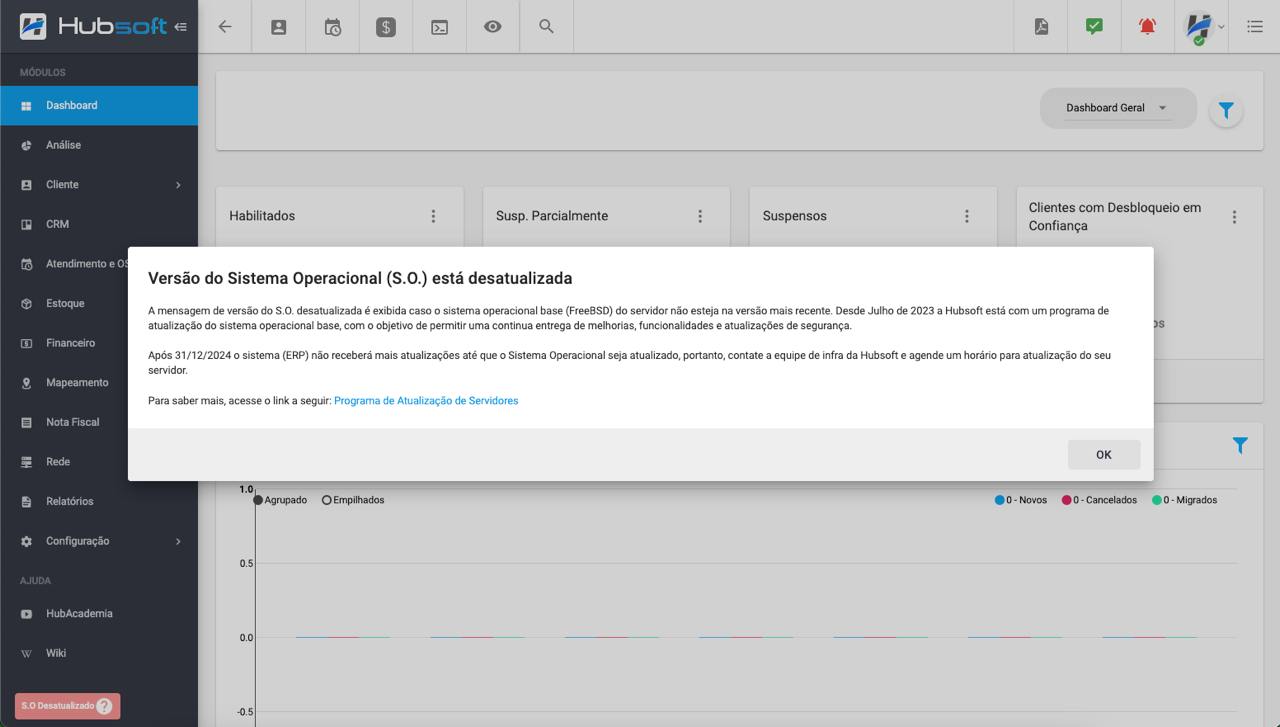Collapse the sidebar with the arrow-lines icon
Viewport: 1280px width, 727px height.
180,27
